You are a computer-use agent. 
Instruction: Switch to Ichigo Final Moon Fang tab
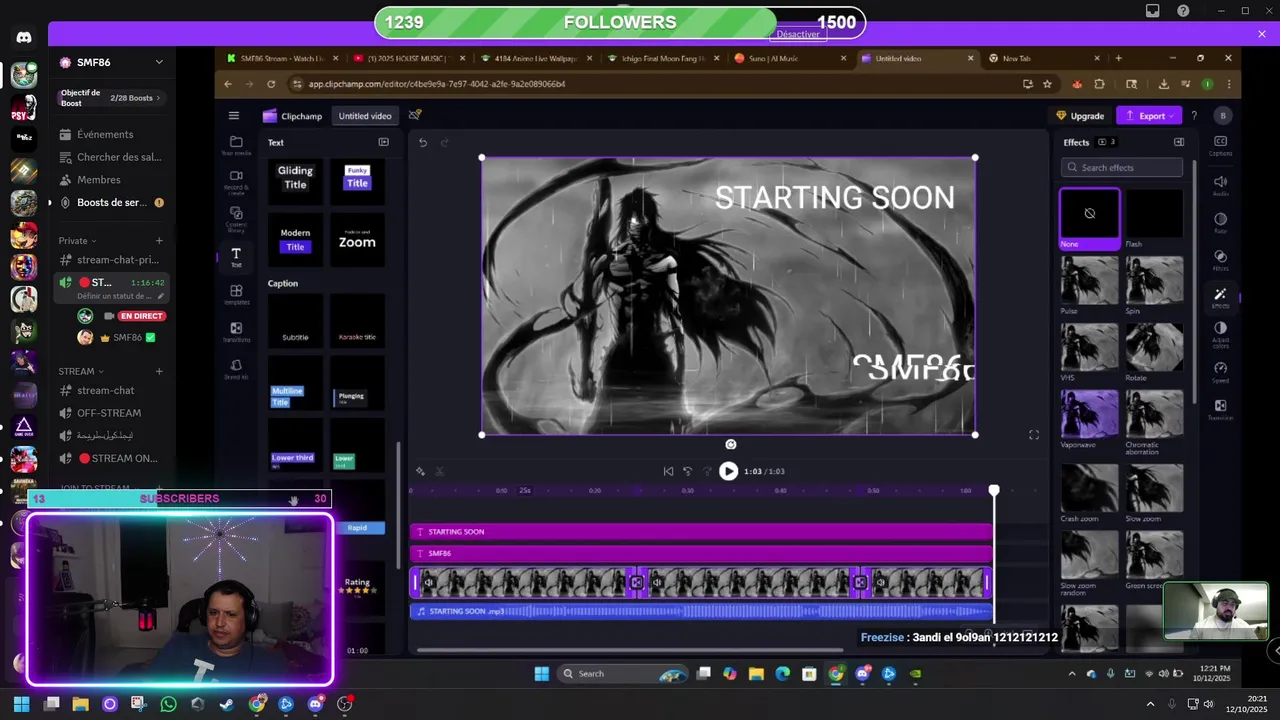662,58
